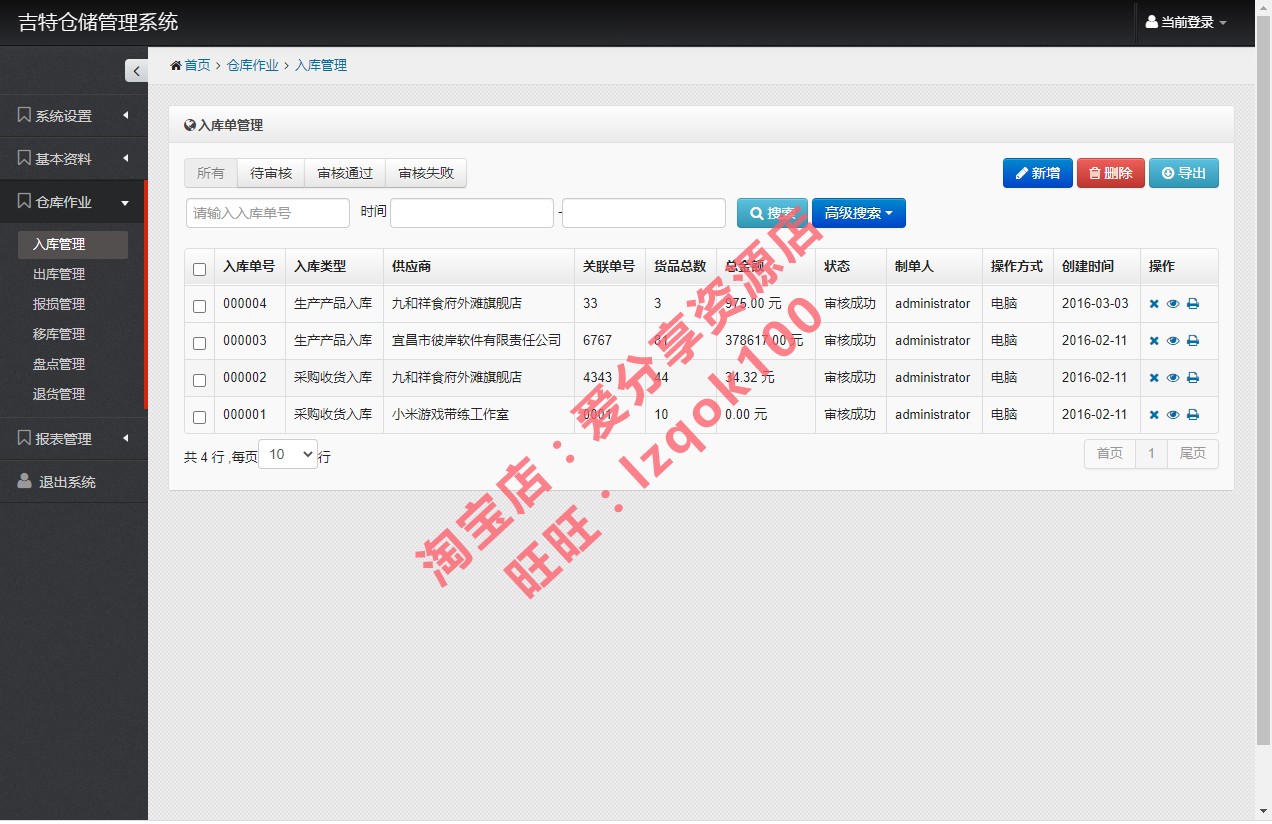1272x824 pixels.
Task: Toggle the select-all checkbox in table header
Action: coord(199,269)
